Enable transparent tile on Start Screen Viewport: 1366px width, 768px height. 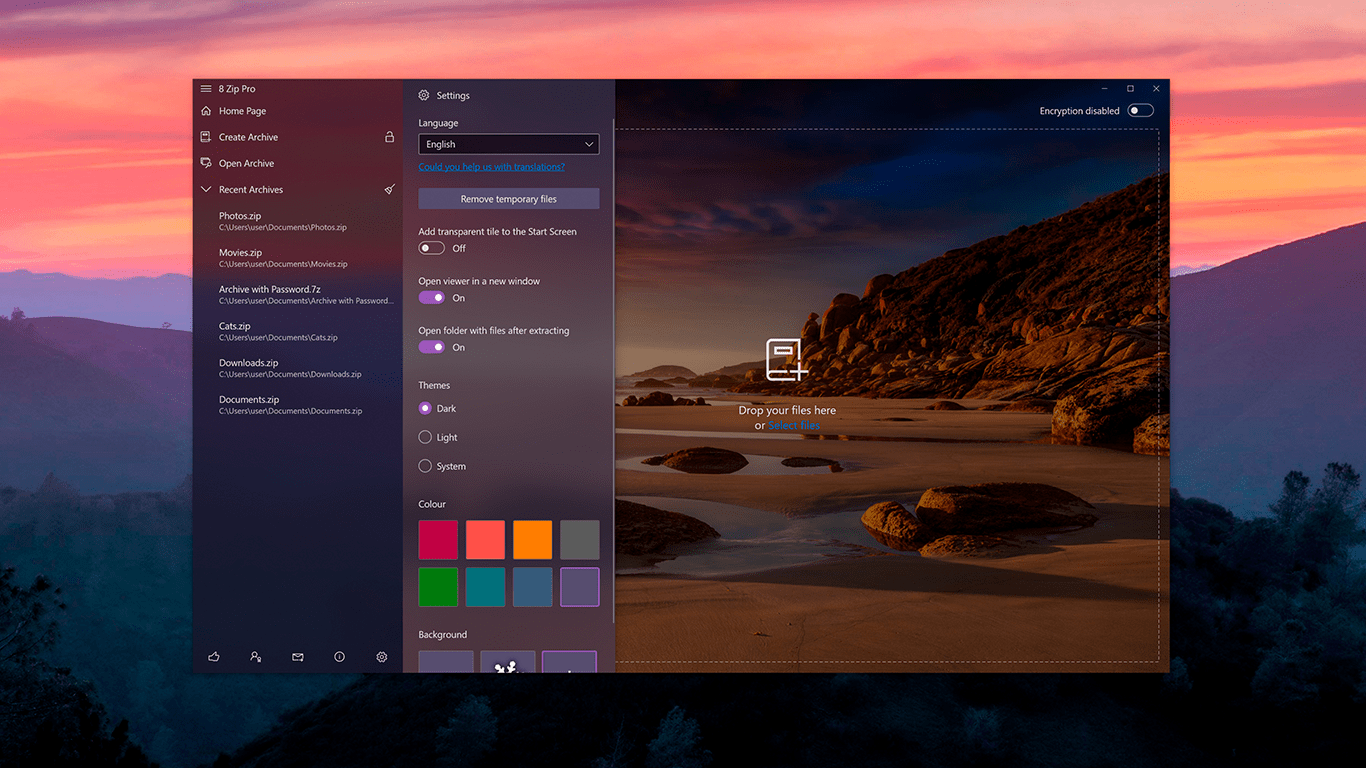tap(432, 248)
